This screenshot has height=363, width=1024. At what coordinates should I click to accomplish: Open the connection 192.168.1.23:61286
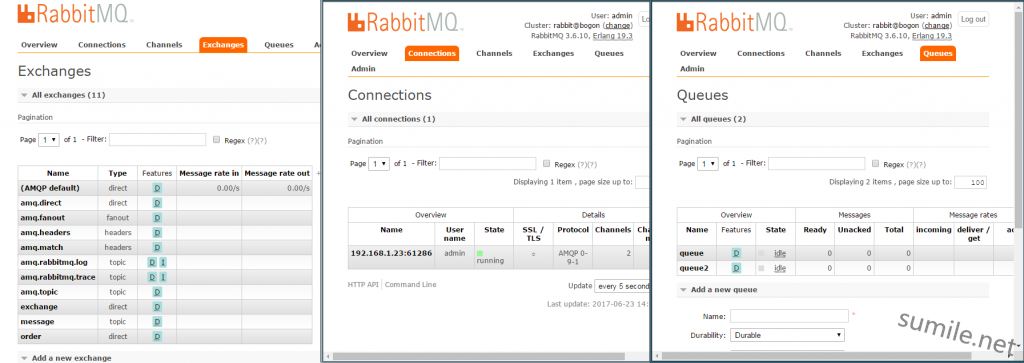pyautogui.click(x=391, y=253)
